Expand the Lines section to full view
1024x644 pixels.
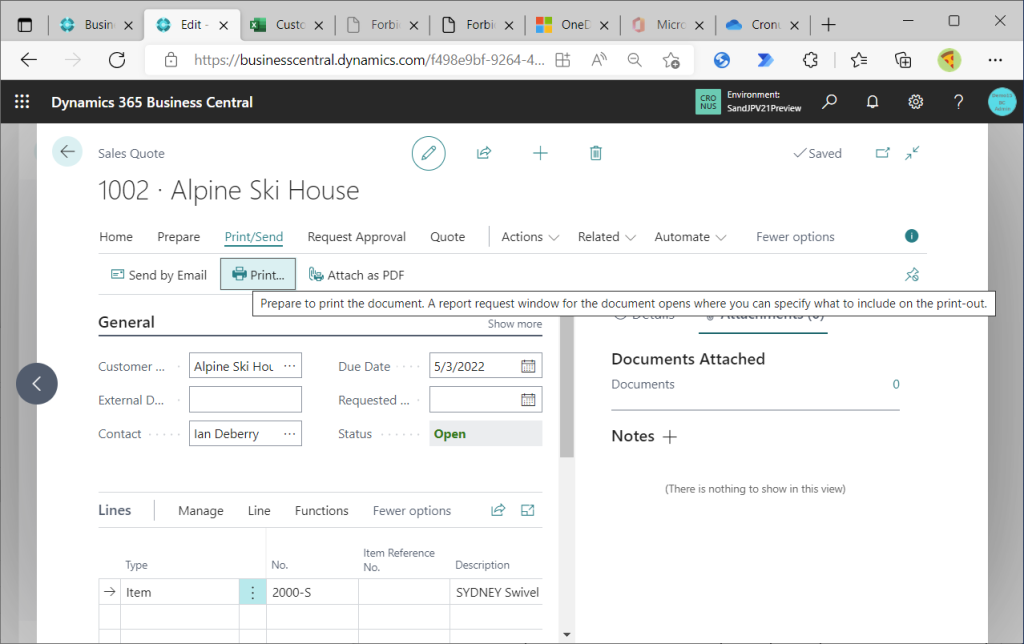pos(528,510)
